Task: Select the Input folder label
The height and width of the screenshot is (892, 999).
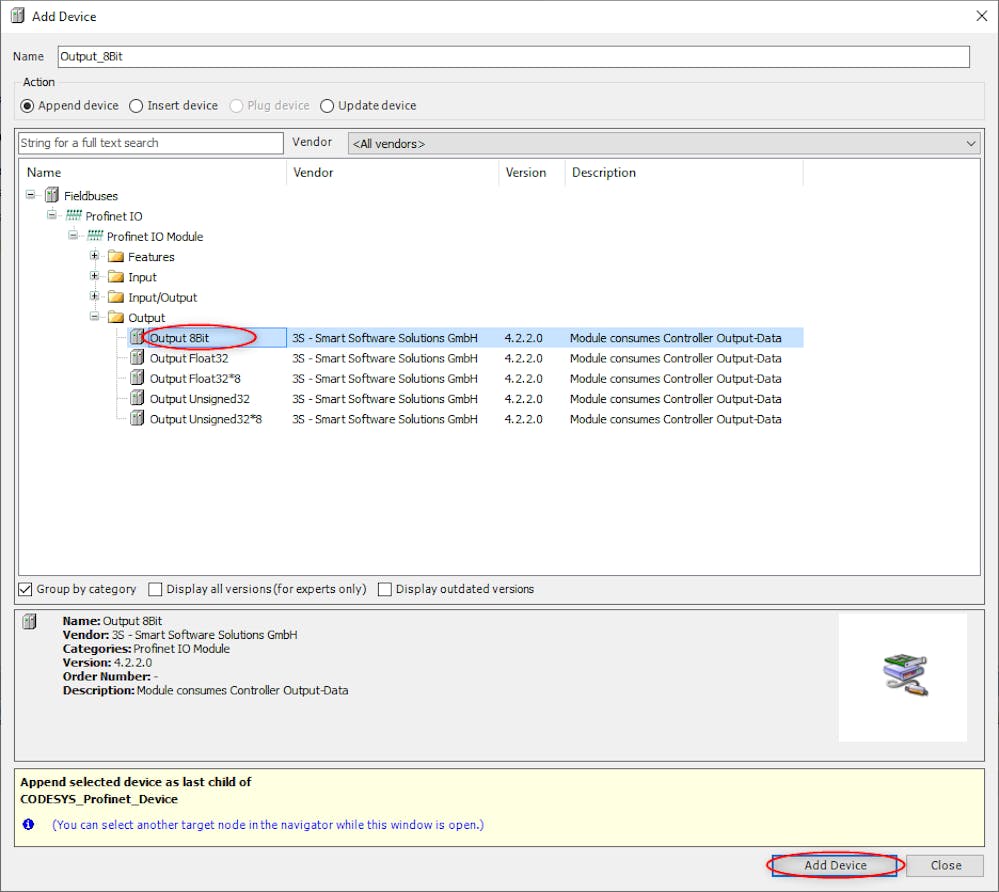Action: click(142, 277)
